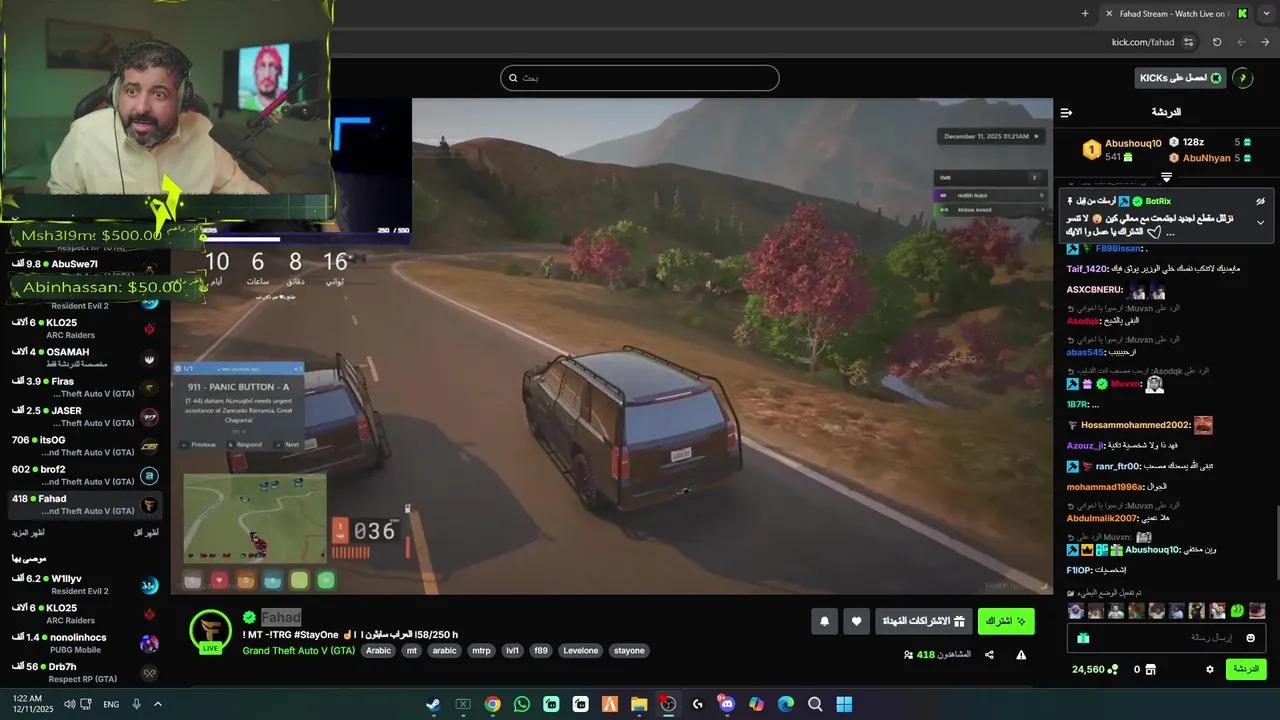The height and width of the screenshot is (720, 1280).
Task: Open a new browser tab
Action: [1085, 13]
